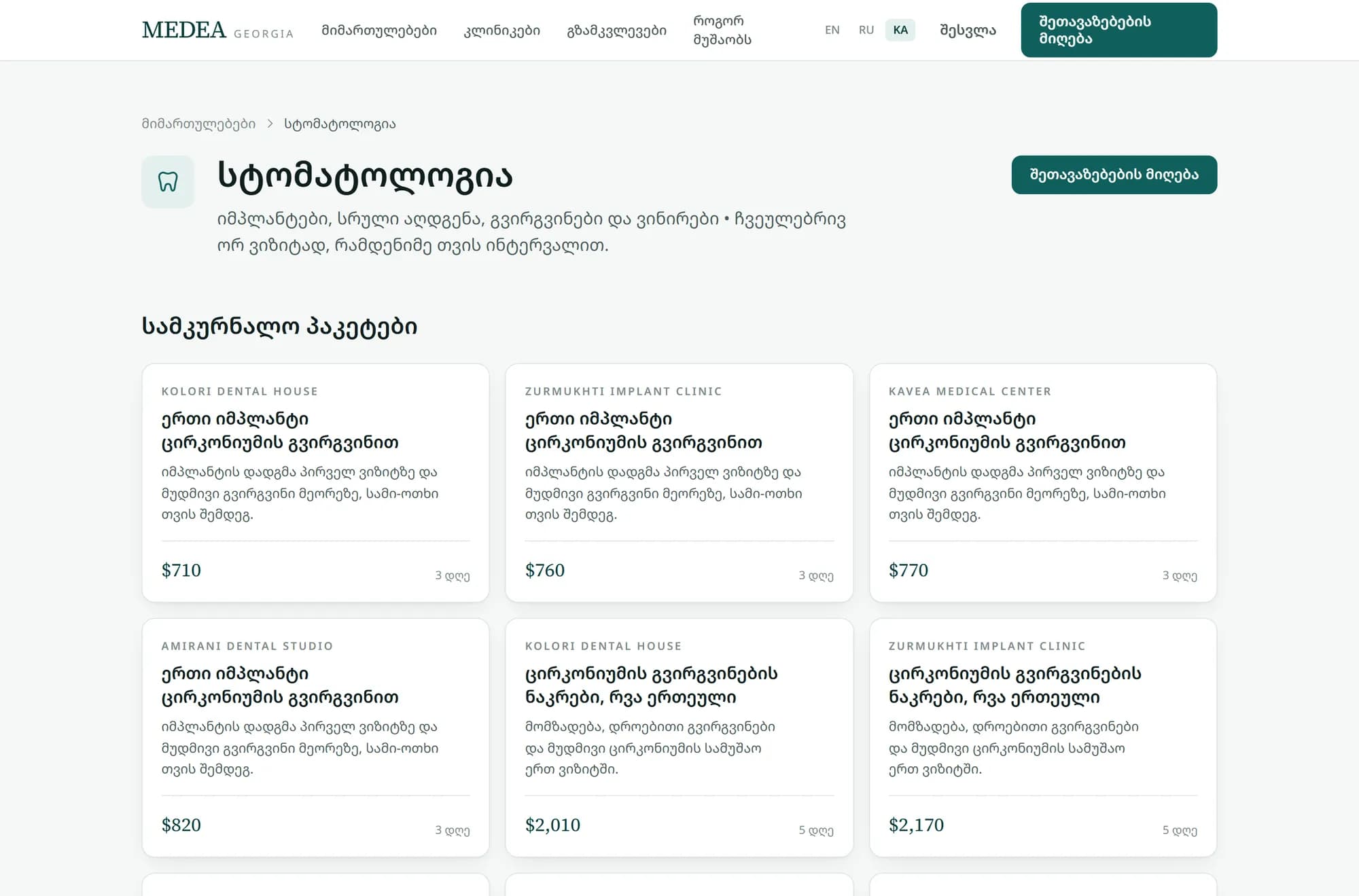The width and height of the screenshot is (1359, 896).
Task: Switch language to EN
Action: pyautogui.click(x=832, y=30)
